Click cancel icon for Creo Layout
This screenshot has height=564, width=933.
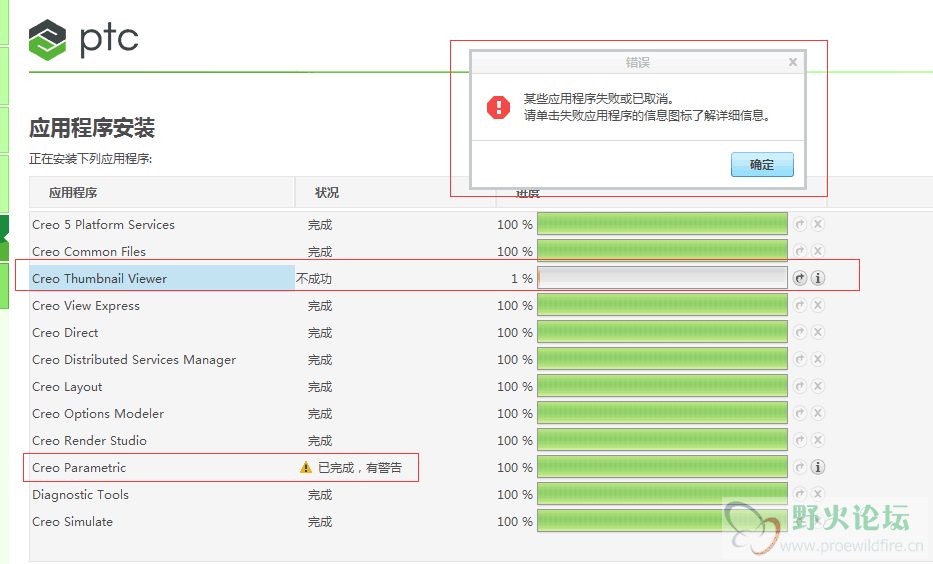pyautogui.click(x=818, y=386)
